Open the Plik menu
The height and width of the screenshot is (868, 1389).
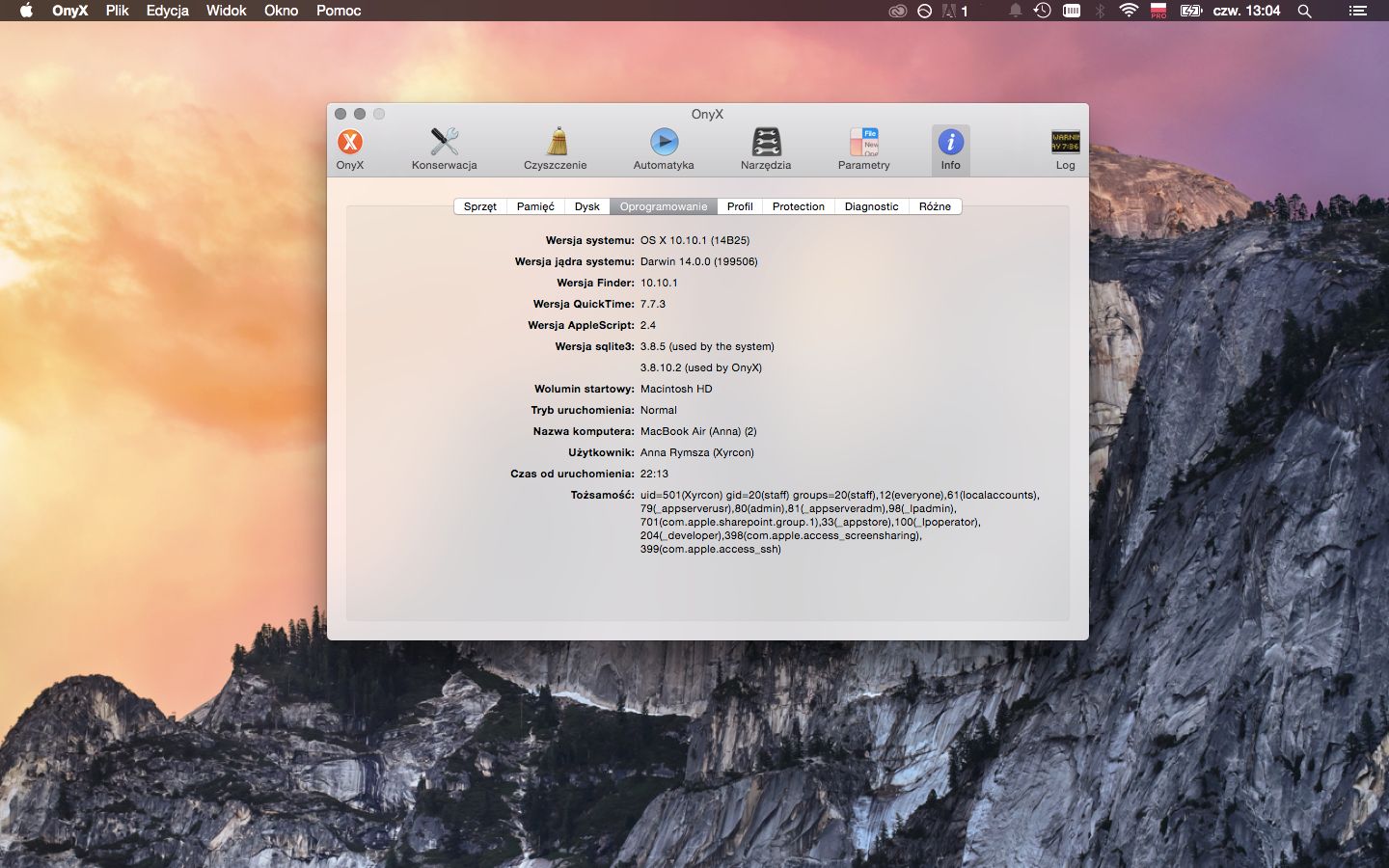118,11
